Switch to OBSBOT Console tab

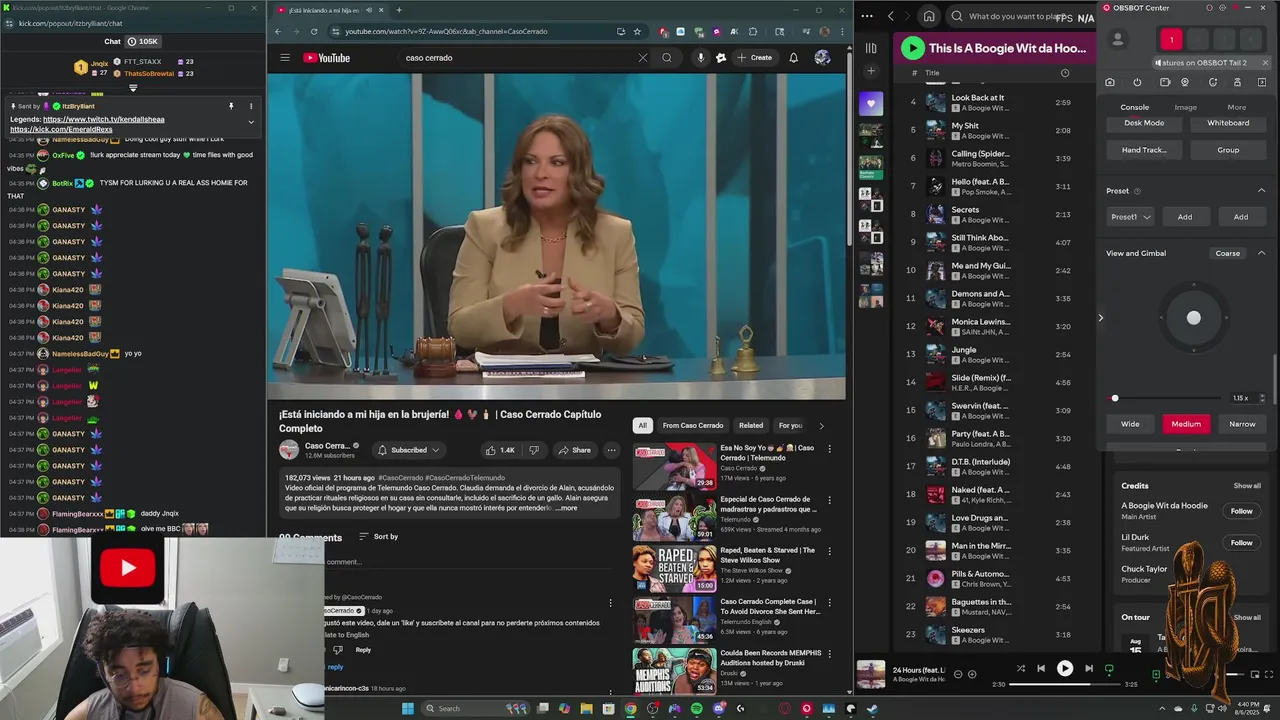click(1134, 107)
